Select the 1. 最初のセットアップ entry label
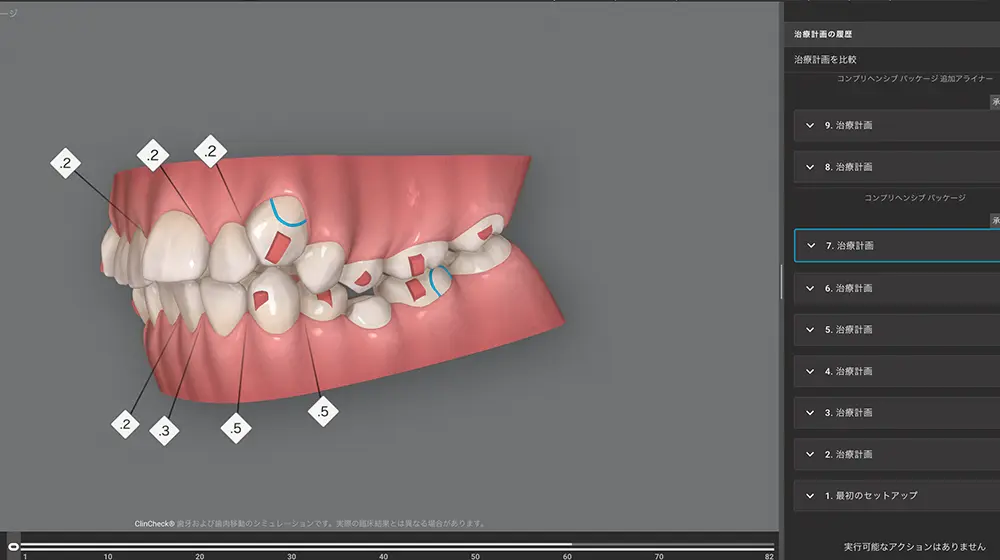Screen dimensions: 1000x560 (x=871, y=495)
